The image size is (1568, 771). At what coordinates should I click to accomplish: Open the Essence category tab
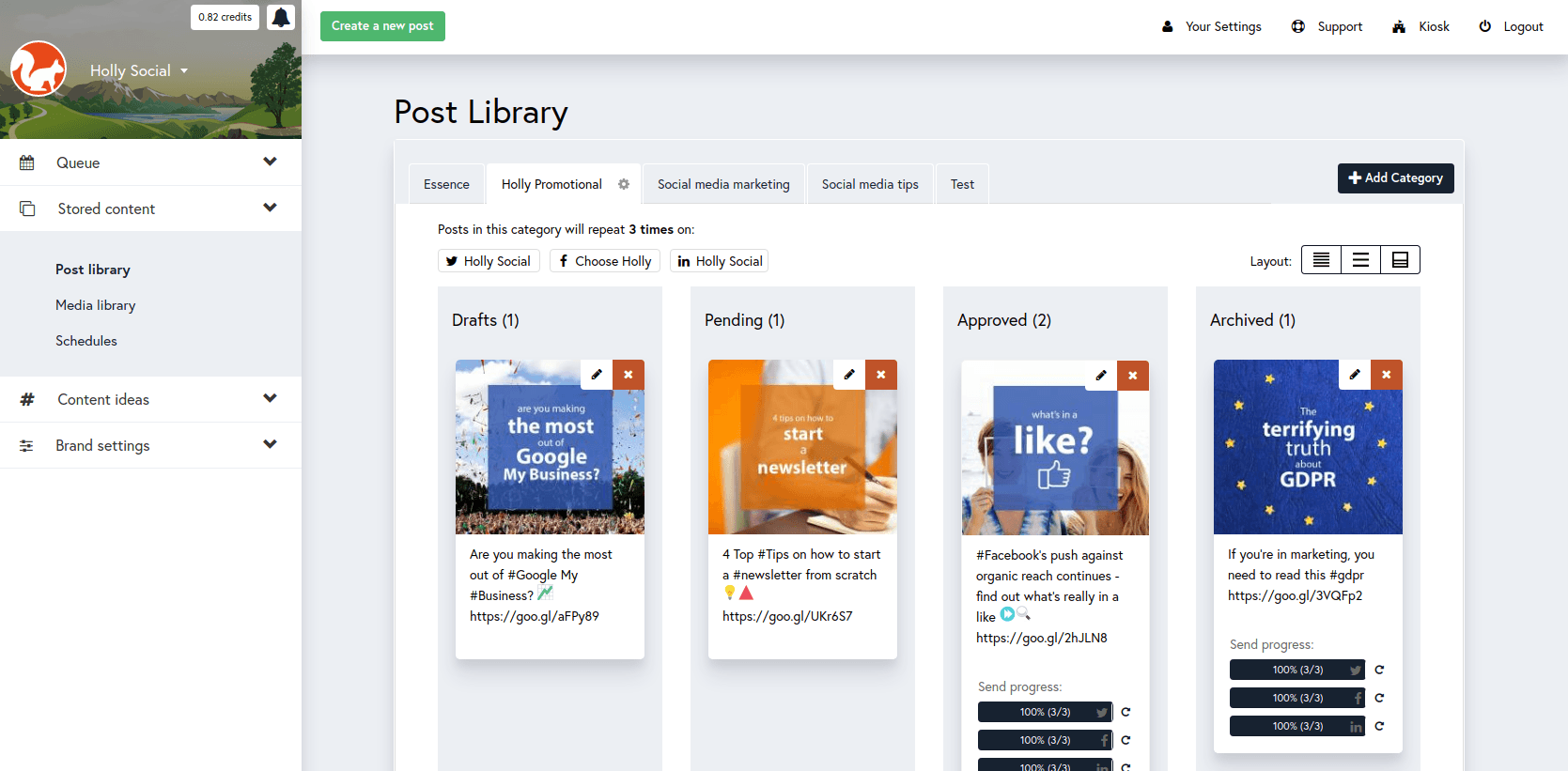(446, 184)
